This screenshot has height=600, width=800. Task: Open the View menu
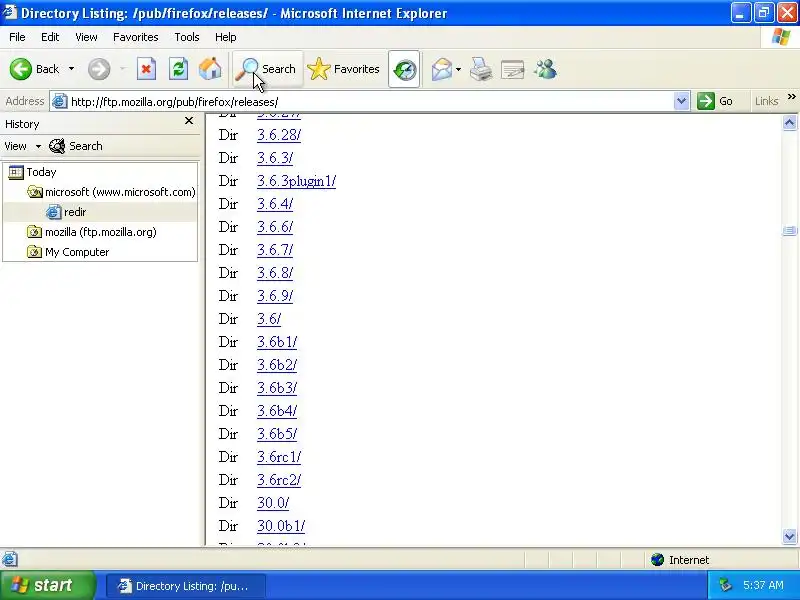[x=86, y=37]
